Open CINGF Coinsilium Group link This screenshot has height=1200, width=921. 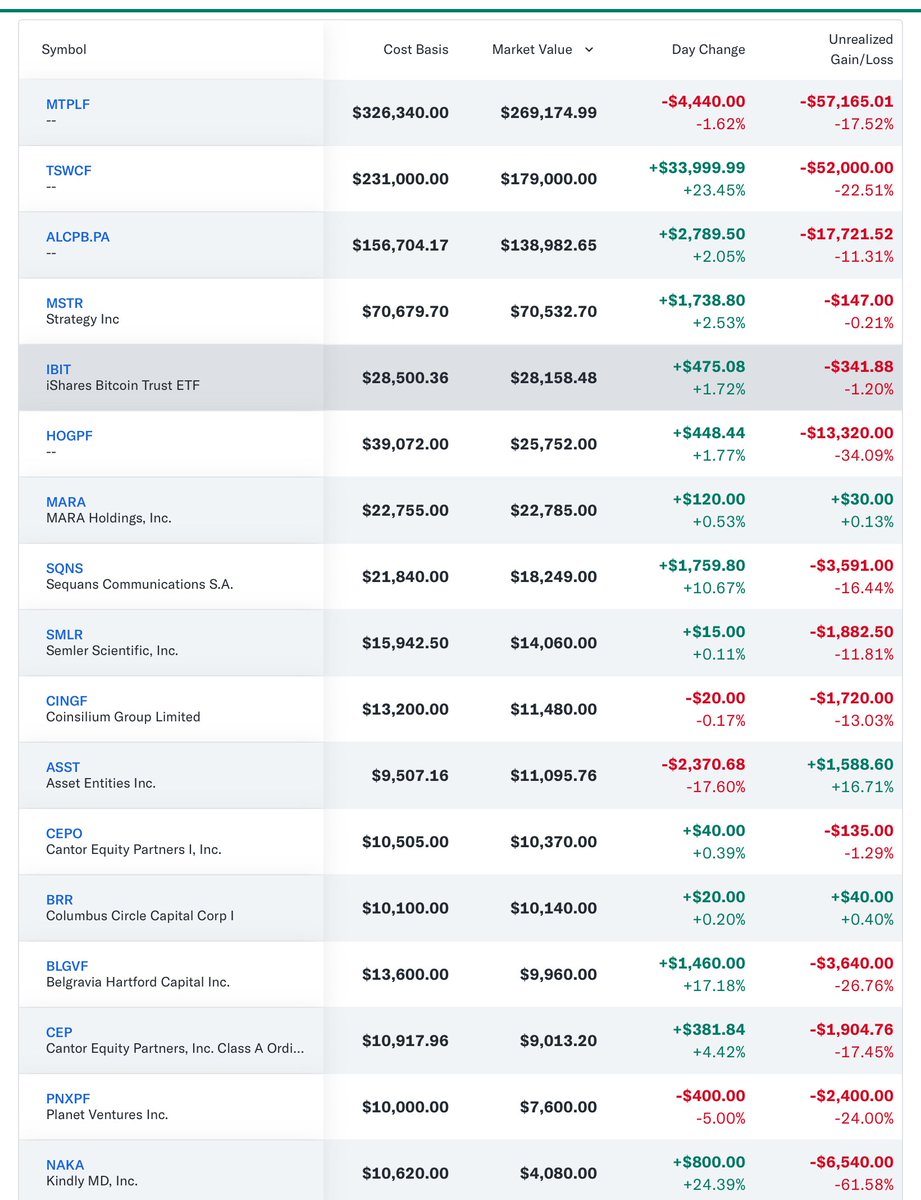tap(65, 700)
